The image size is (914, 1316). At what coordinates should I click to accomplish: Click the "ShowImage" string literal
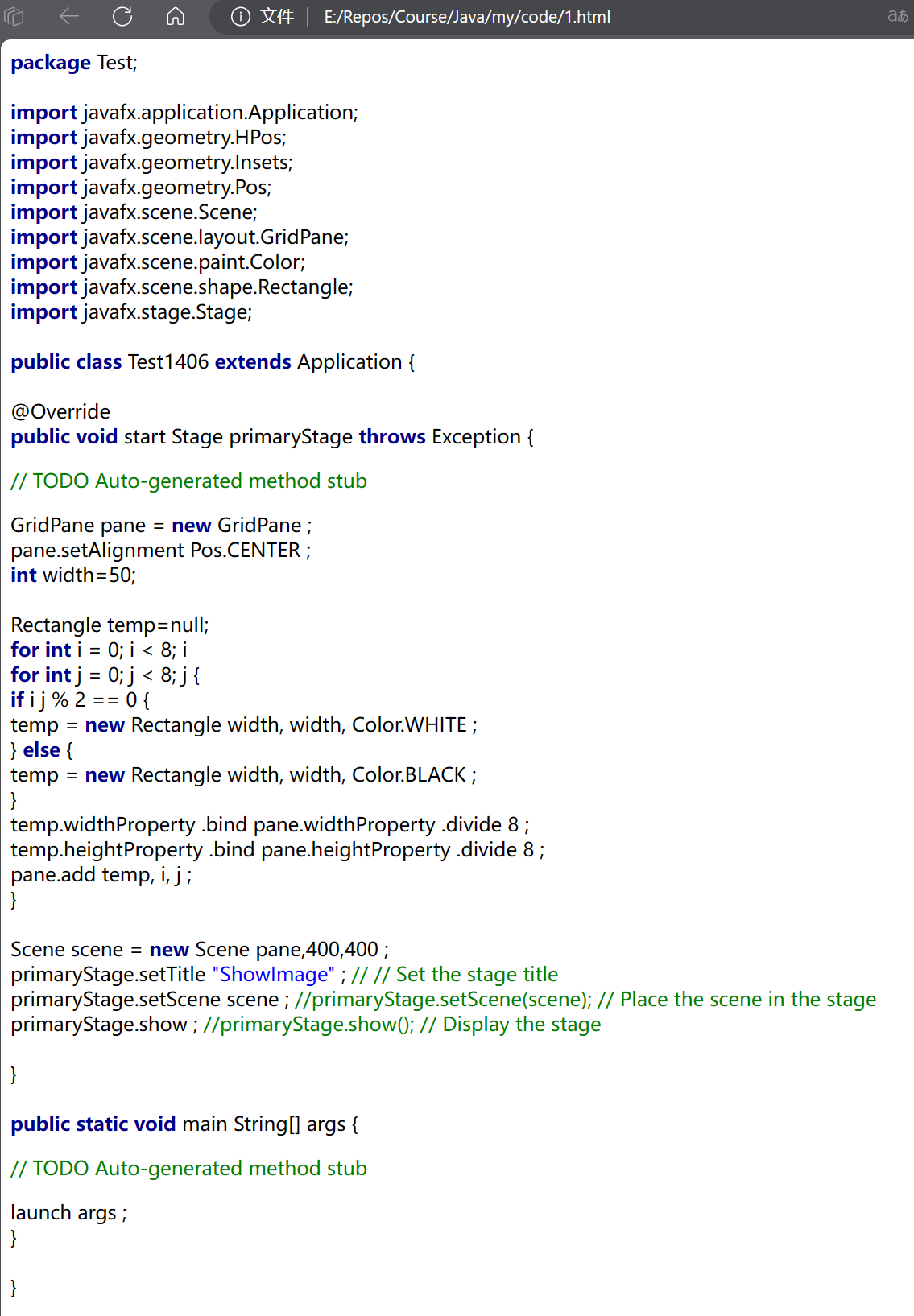point(274,975)
